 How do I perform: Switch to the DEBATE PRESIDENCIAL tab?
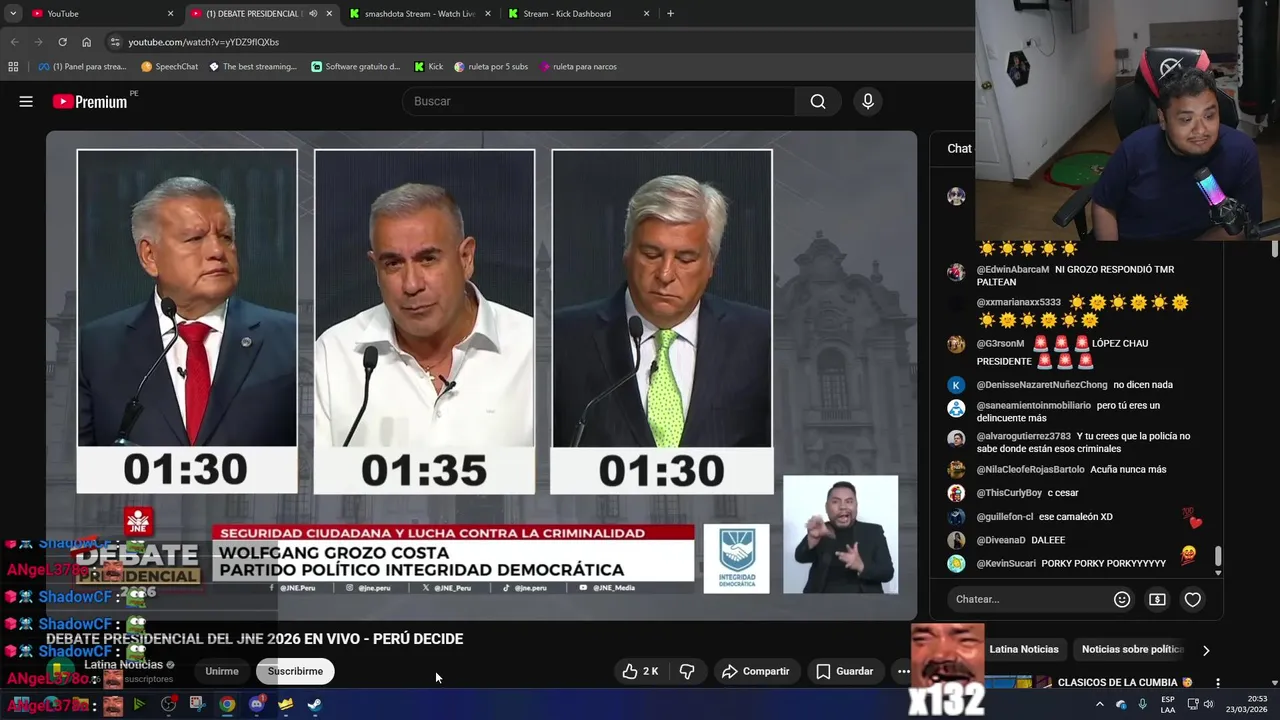tap(262, 14)
